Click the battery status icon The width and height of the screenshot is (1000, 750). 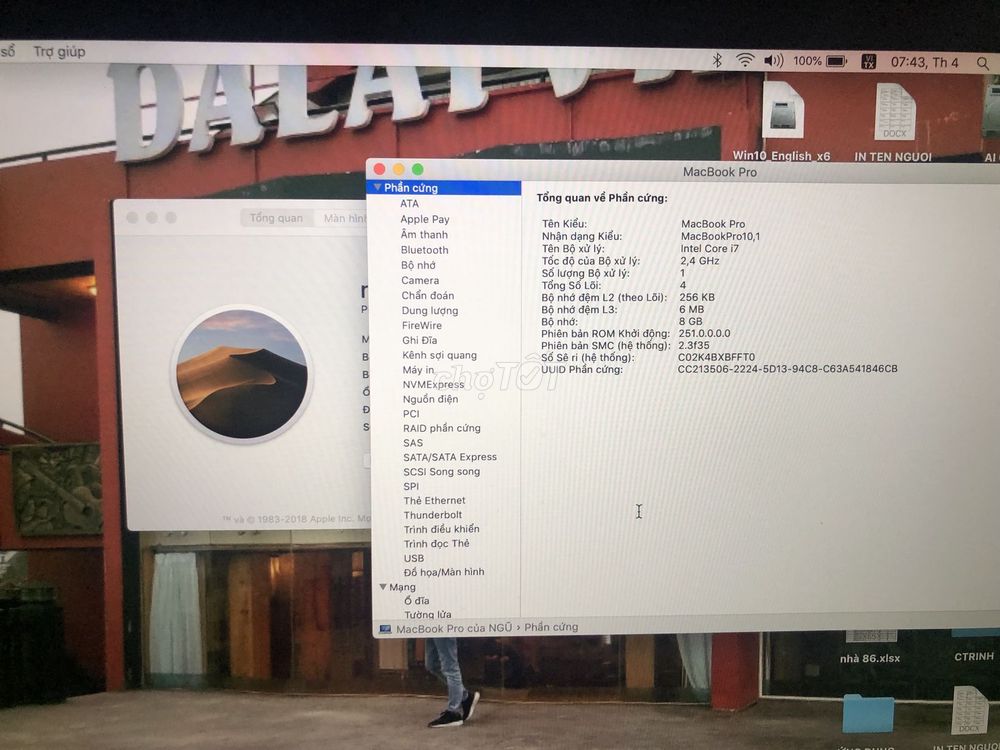tap(836, 61)
